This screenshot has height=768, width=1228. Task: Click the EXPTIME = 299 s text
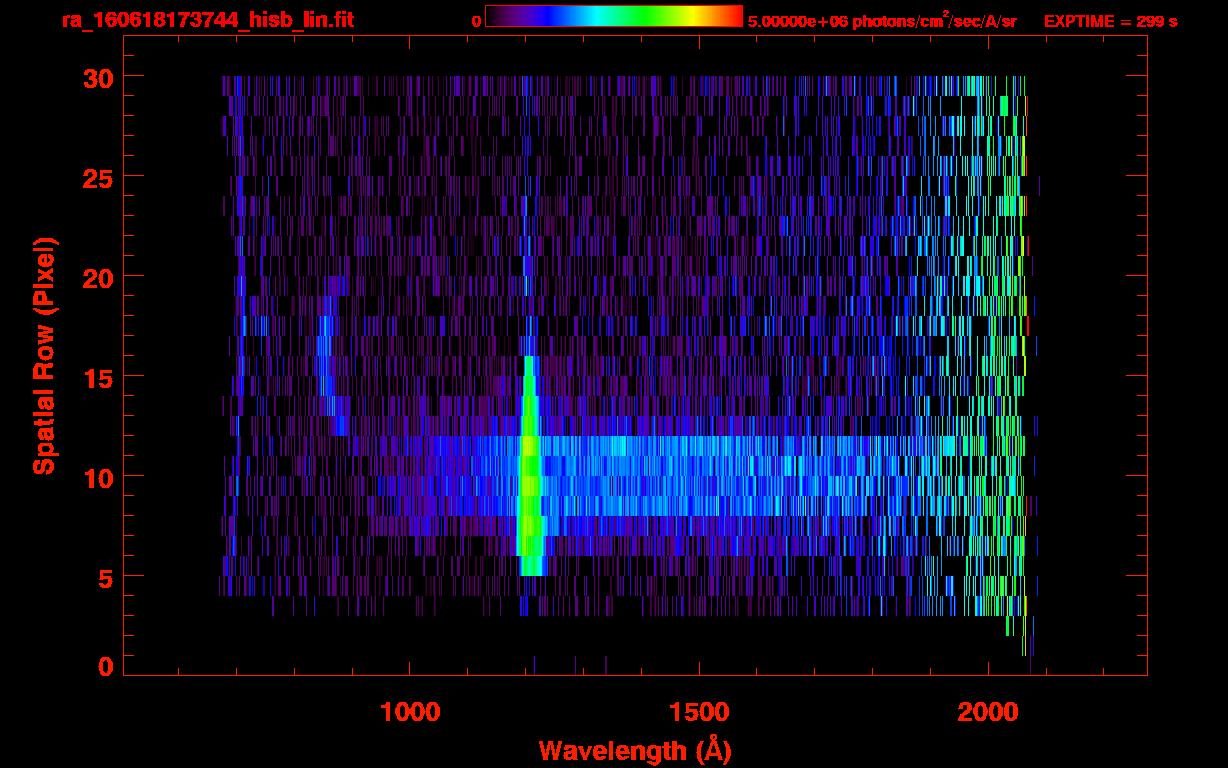[1110, 21]
